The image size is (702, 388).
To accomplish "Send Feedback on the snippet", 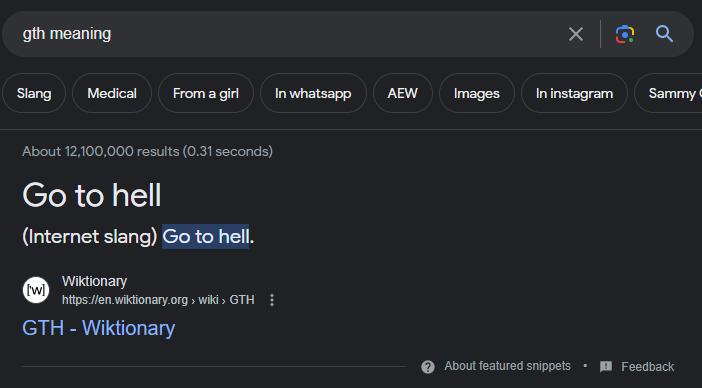I will (647, 367).
